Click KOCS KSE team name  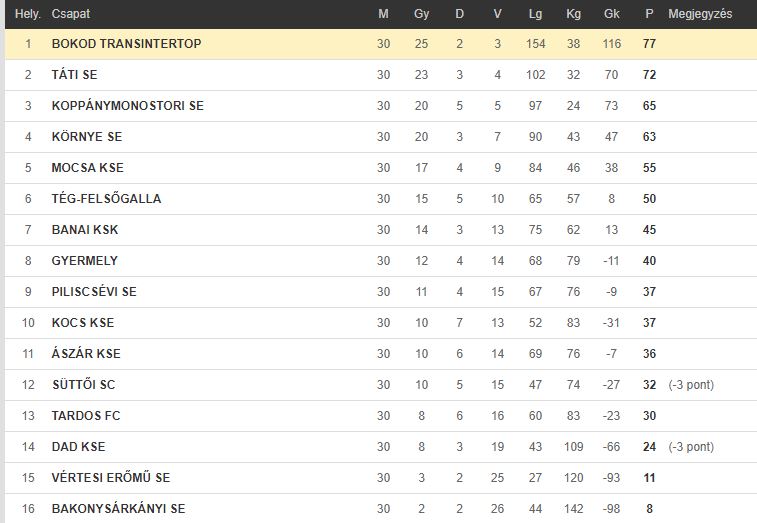(83, 322)
